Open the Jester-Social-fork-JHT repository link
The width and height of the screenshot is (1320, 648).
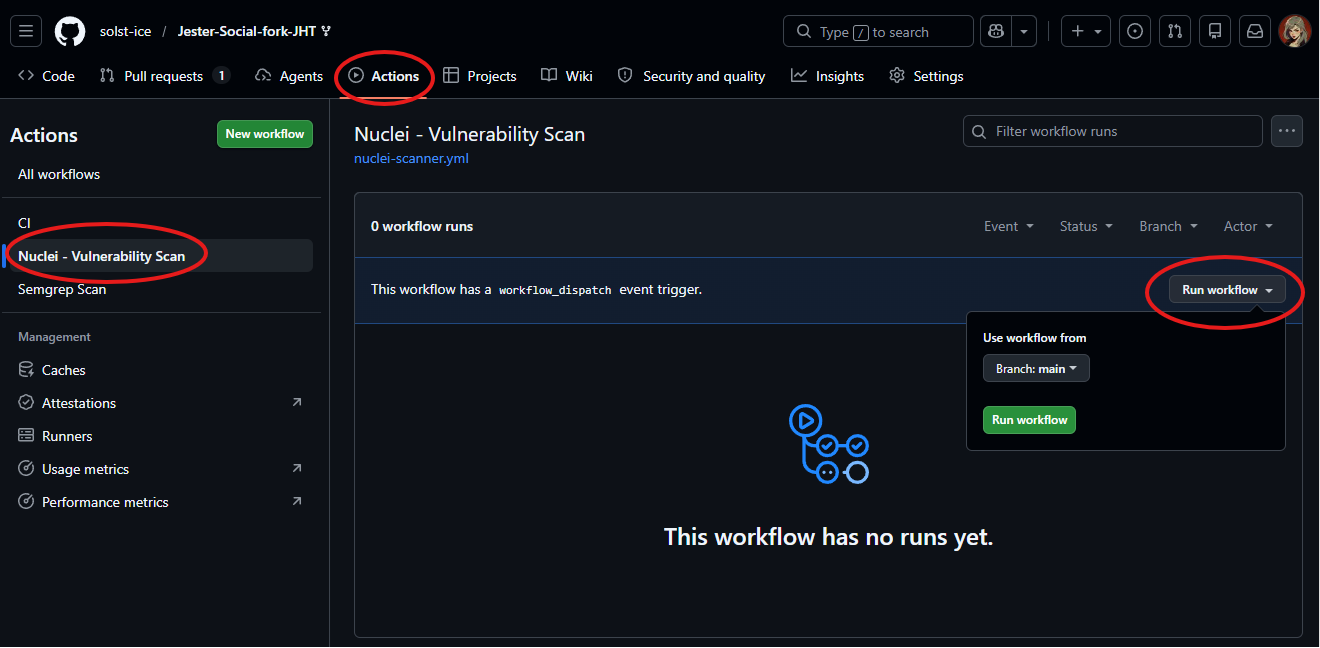(x=247, y=31)
